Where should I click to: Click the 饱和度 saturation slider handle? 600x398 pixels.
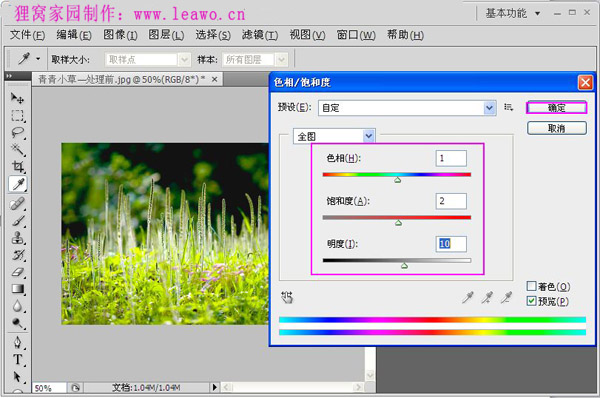pos(398,223)
